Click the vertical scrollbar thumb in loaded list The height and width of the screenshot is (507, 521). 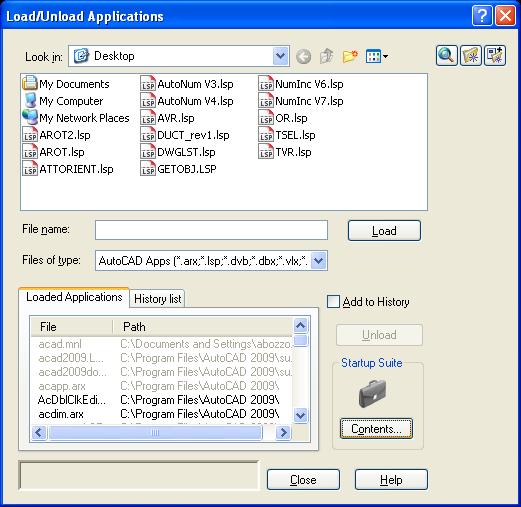pos(301,341)
